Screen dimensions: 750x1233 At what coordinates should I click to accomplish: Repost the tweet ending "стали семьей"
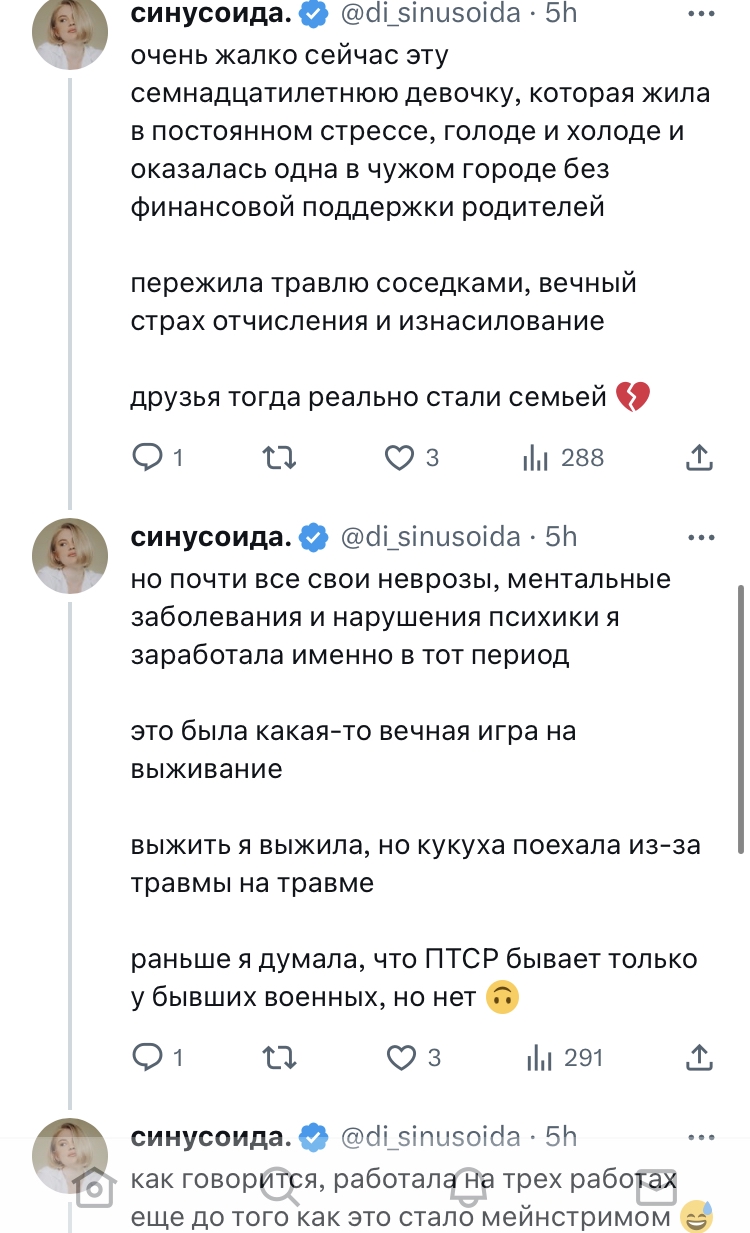coord(278,458)
